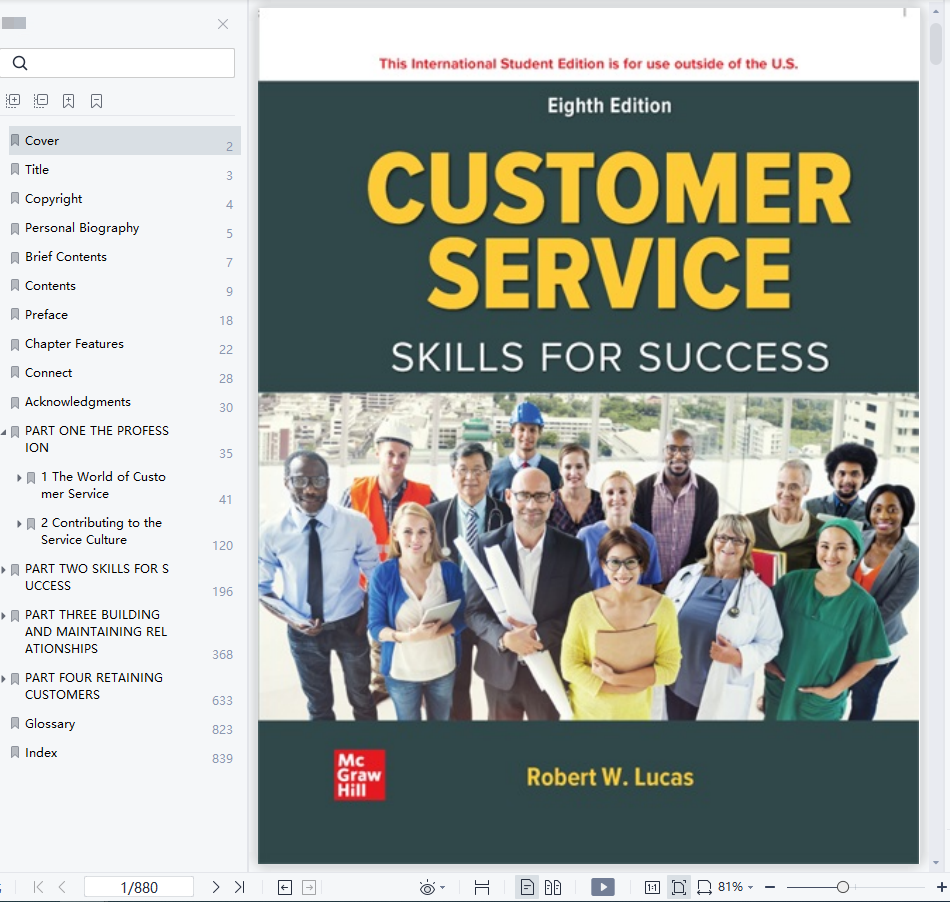Screen dimensions: 950x902
Task: Set zoom to actual size 1:1
Action: (653, 887)
